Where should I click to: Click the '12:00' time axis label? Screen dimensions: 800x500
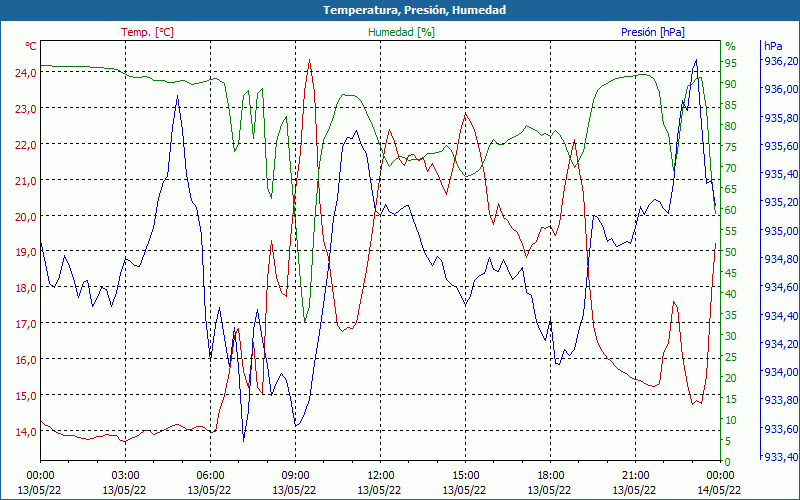[x=380, y=475]
